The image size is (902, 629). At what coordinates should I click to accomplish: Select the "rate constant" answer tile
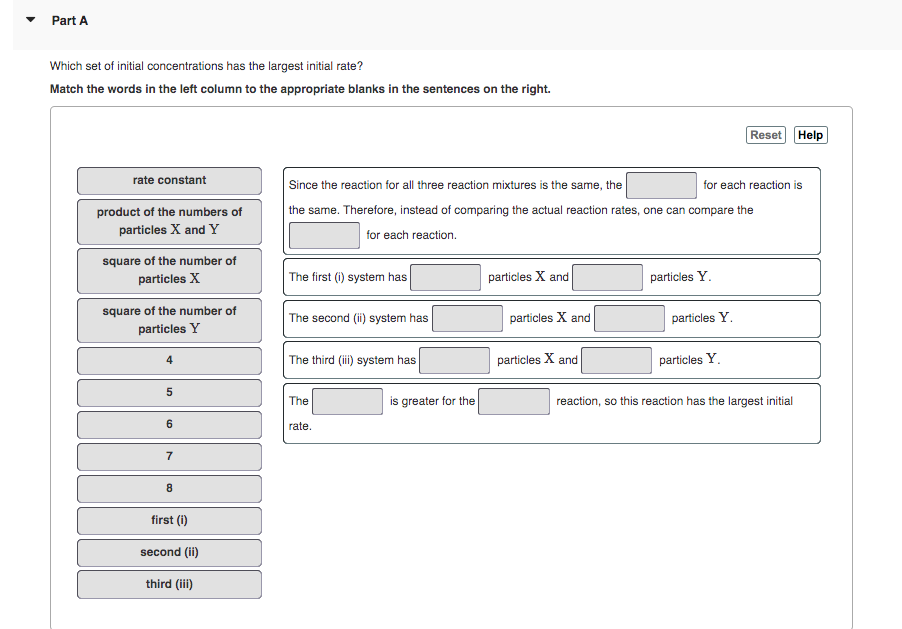coord(168,180)
